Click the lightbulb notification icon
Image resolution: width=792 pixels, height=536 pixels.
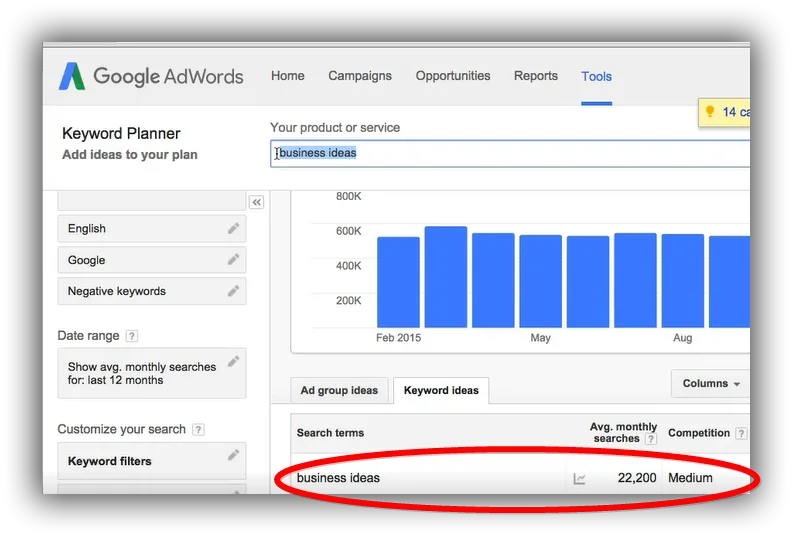pyautogui.click(x=709, y=112)
